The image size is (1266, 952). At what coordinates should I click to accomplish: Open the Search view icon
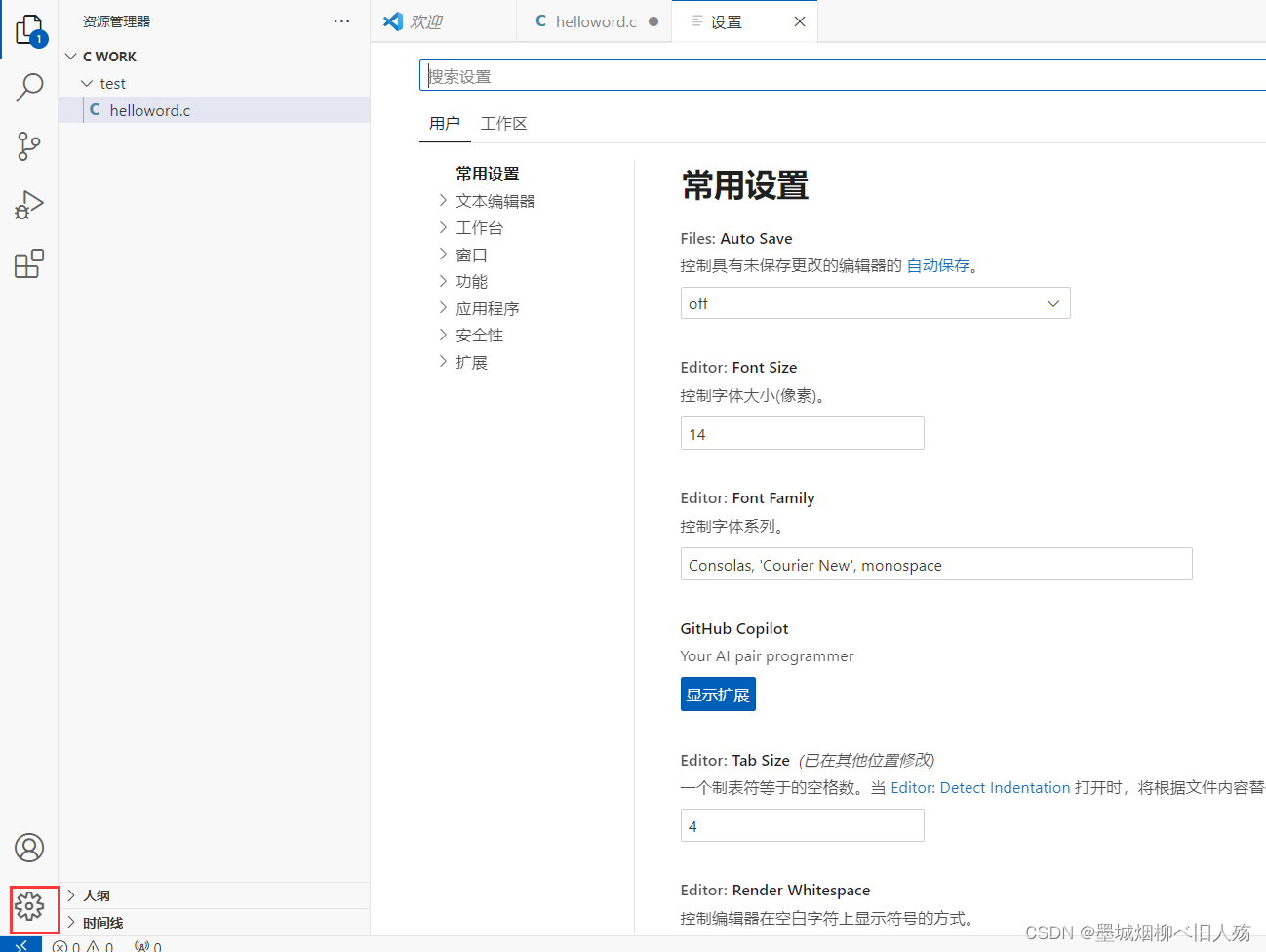click(29, 88)
